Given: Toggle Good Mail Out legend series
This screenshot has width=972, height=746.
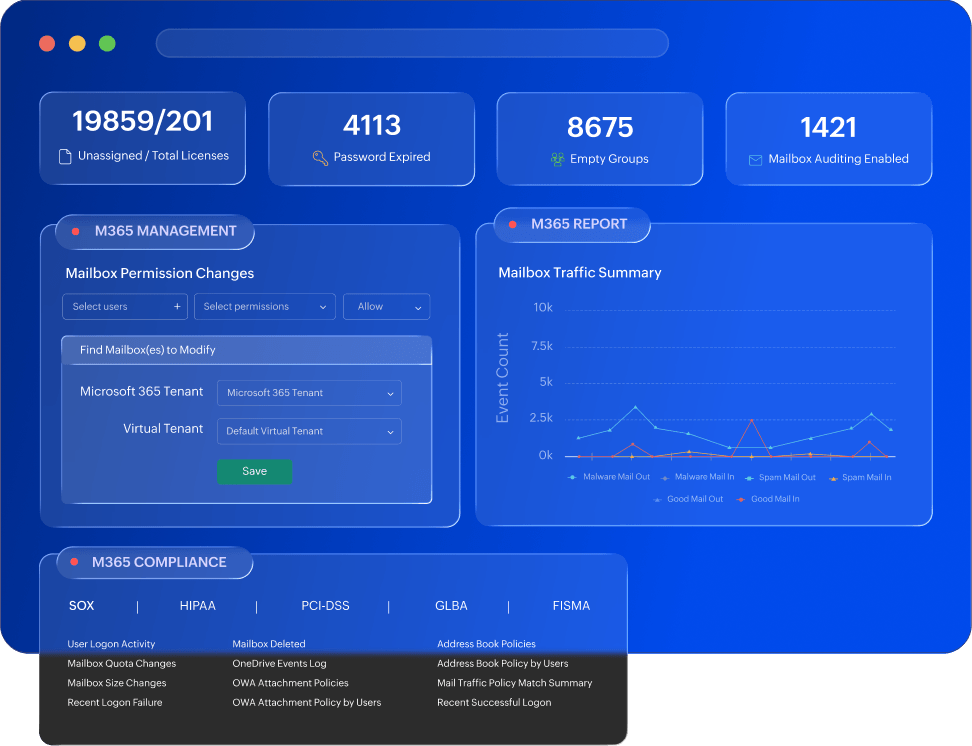Looking at the screenshot, I should pyautogui.click(x=688, y=499).
